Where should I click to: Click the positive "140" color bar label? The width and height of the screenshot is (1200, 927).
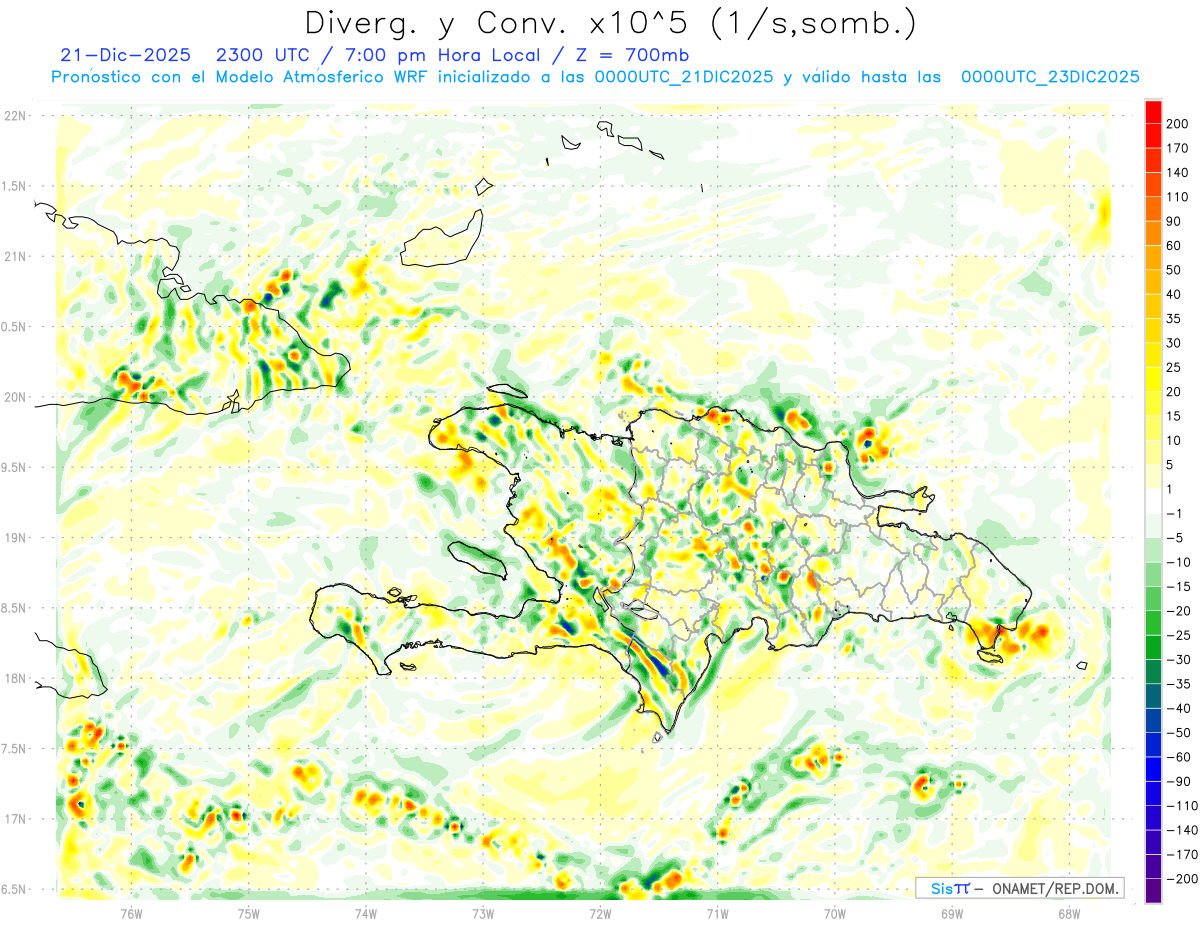[1177, 173]
